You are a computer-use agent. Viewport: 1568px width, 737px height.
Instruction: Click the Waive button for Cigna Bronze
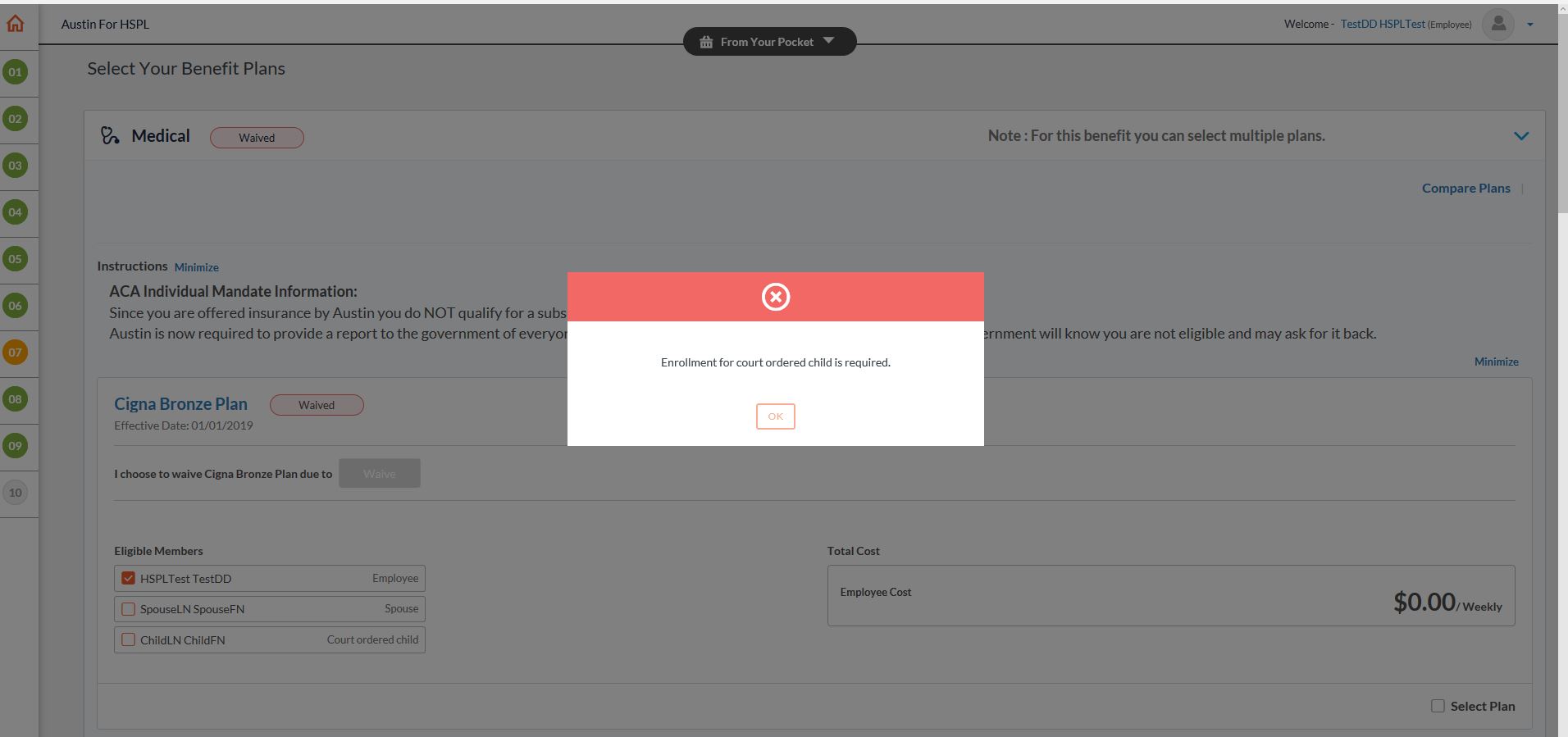(379, 474)
